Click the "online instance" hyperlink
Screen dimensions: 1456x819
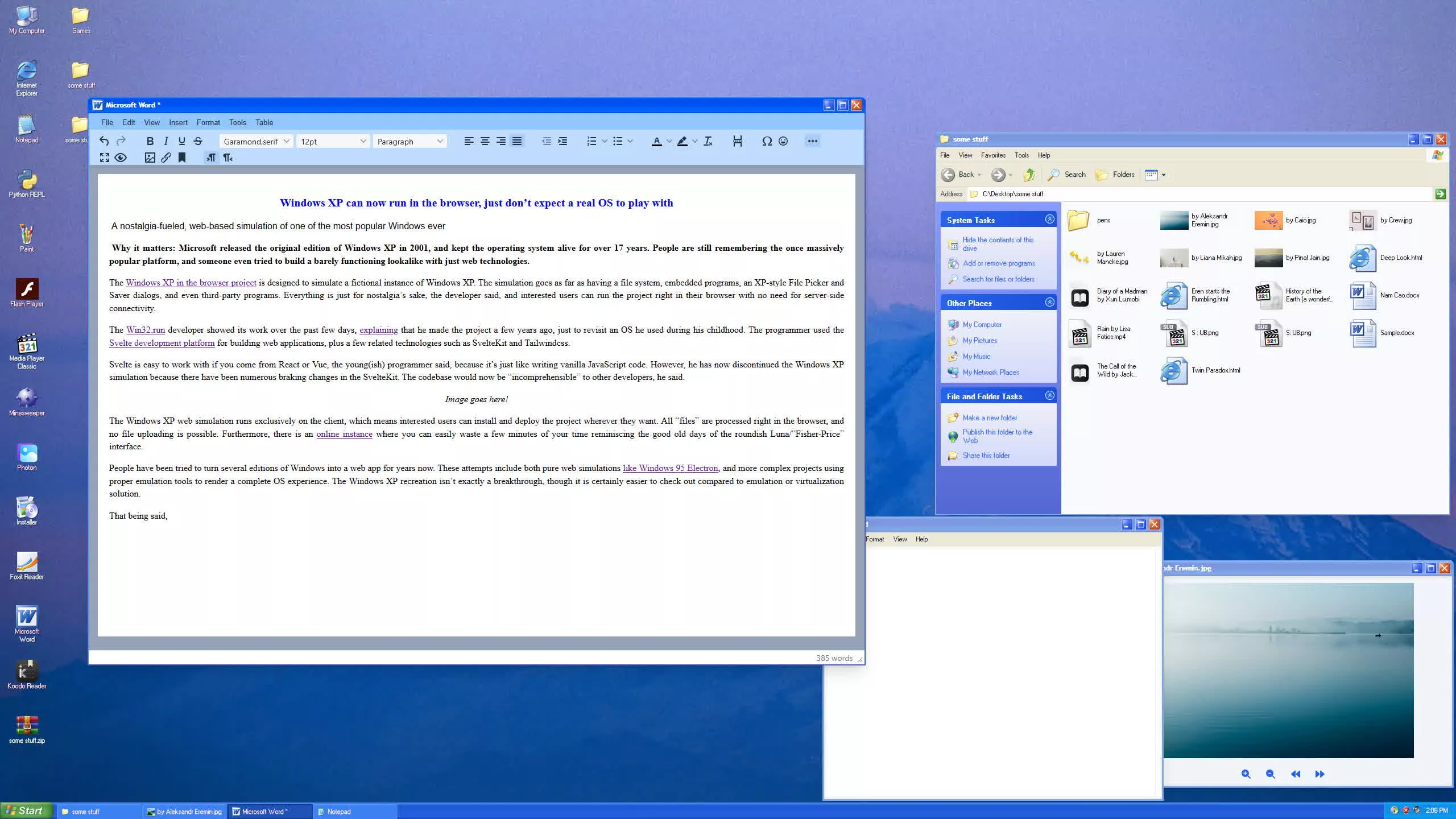(x=344, y=434)
